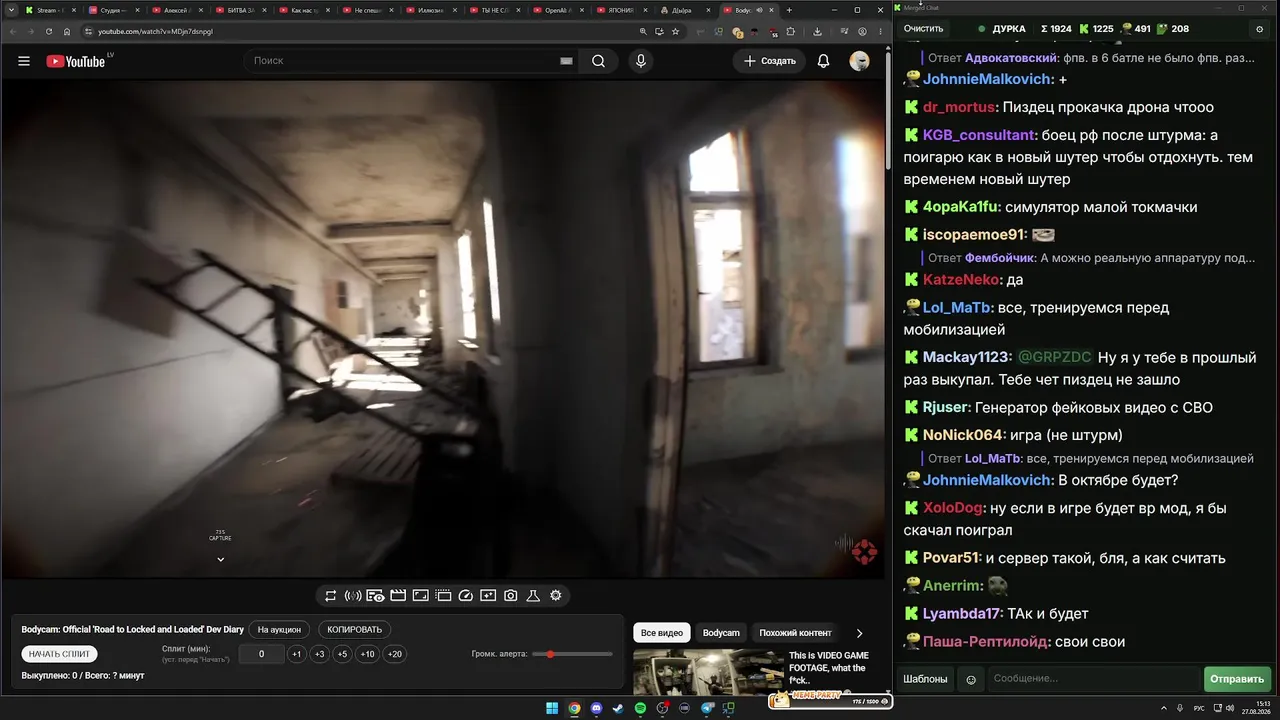Open the on-screen keyboard icon in search box

[566, 61]
